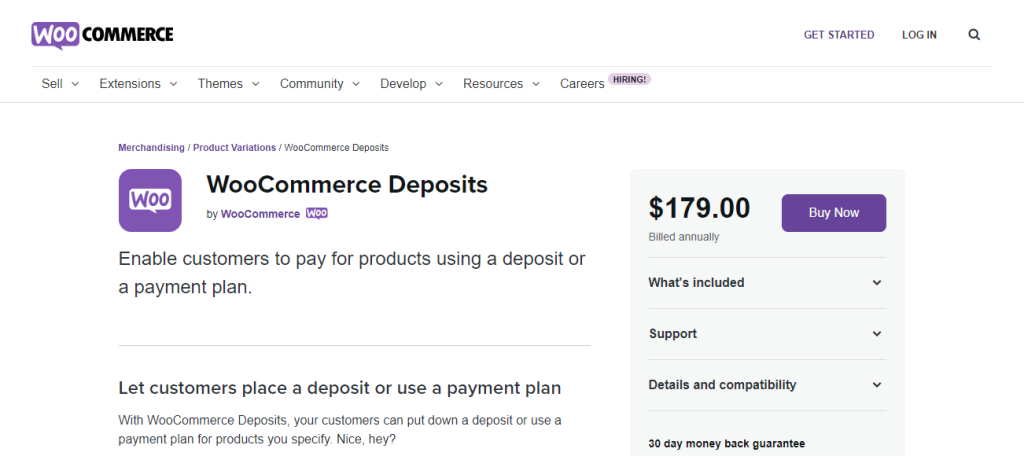
Task: Click the WooCommerce logo in header
Action: click(102, 34)
